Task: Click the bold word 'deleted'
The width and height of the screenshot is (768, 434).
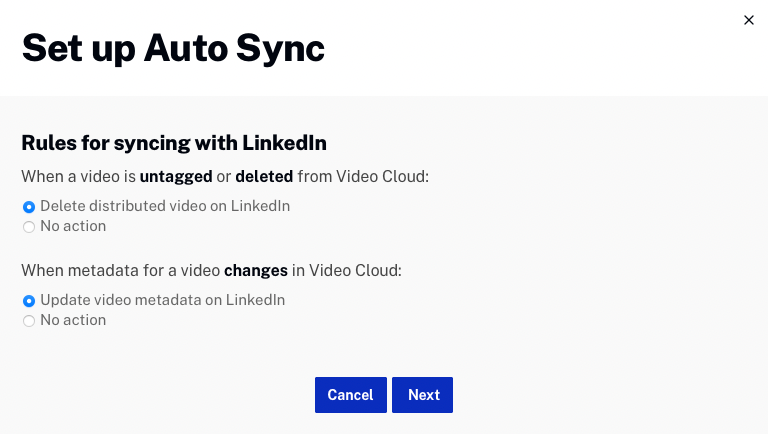Action: (264, 176)
